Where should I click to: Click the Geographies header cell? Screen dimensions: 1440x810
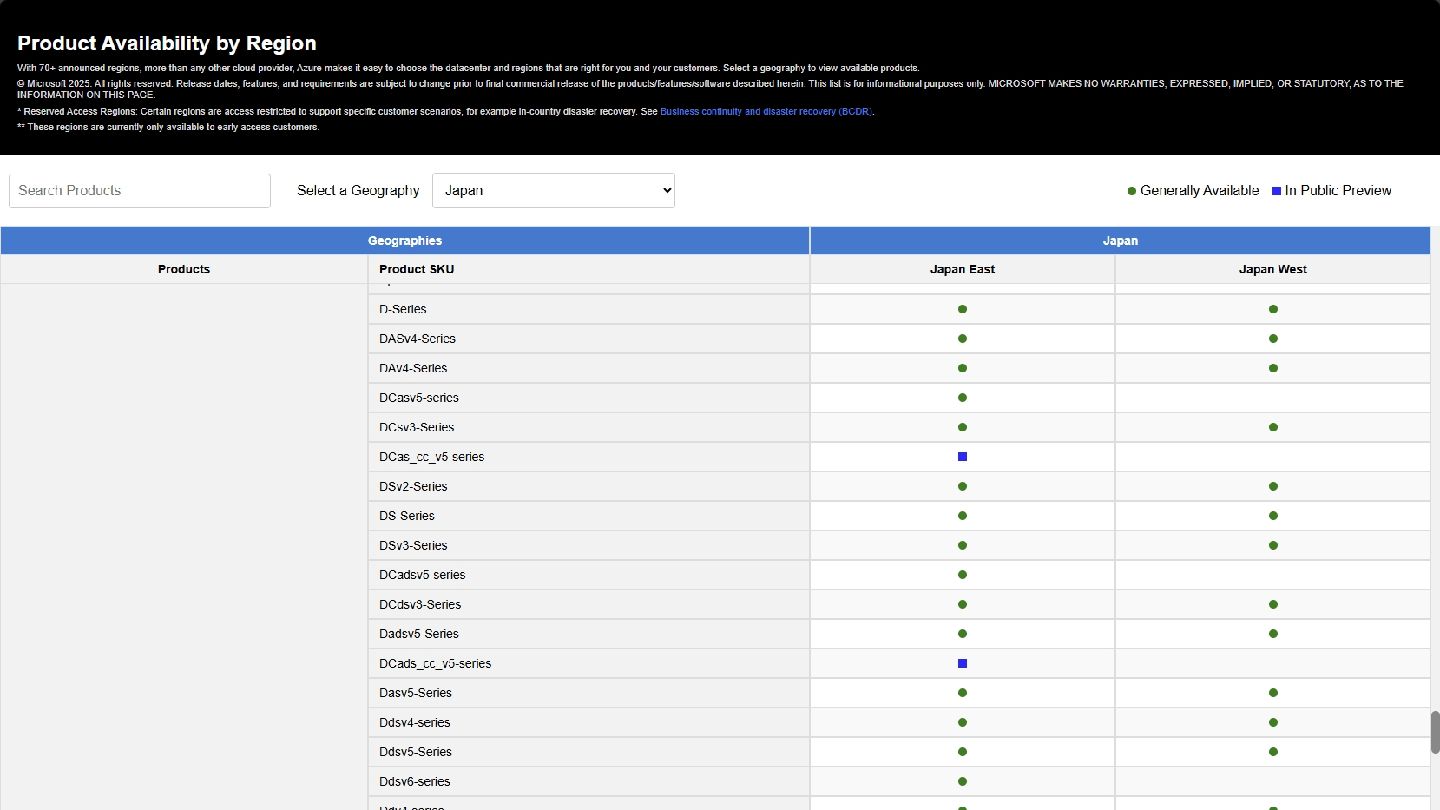tap(405, 241)
